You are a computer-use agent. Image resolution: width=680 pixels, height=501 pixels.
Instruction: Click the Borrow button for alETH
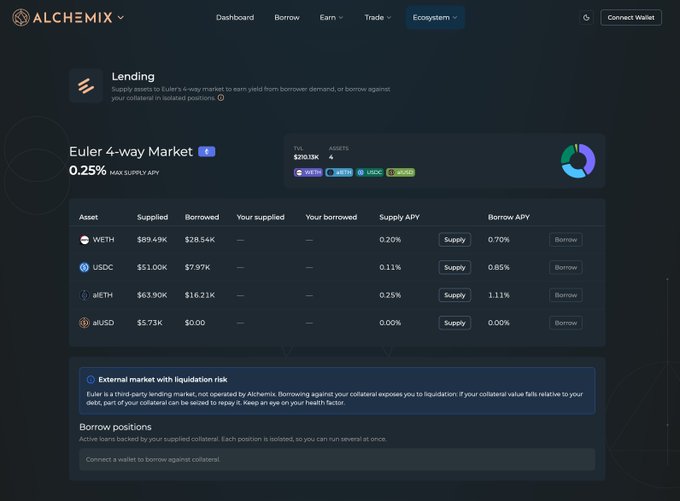pos(566,295)
